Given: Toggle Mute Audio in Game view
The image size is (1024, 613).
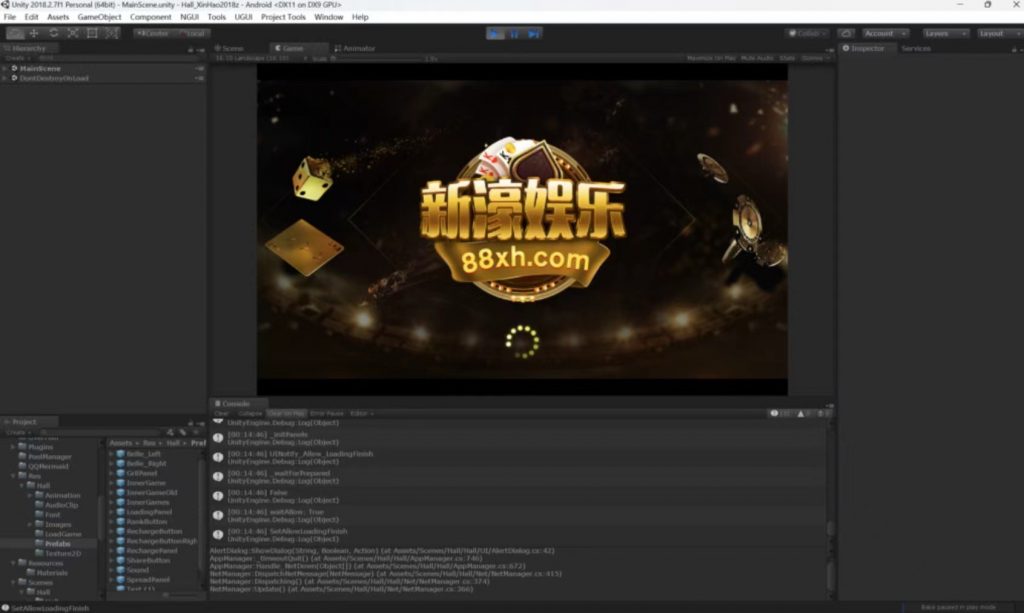Looking at the screenshot, I should click(x=757, y=58).
